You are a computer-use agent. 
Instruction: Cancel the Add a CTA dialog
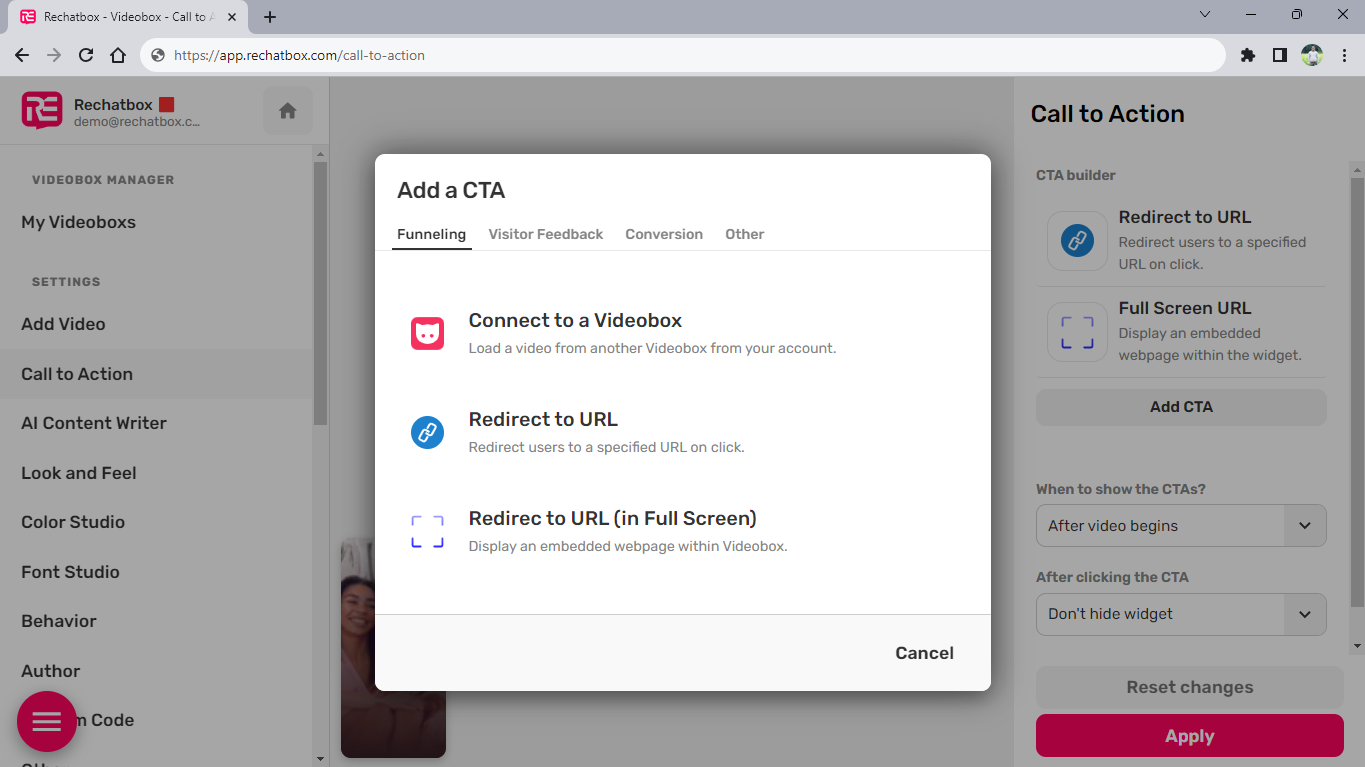pyautogui.click(x=924, y=653)
